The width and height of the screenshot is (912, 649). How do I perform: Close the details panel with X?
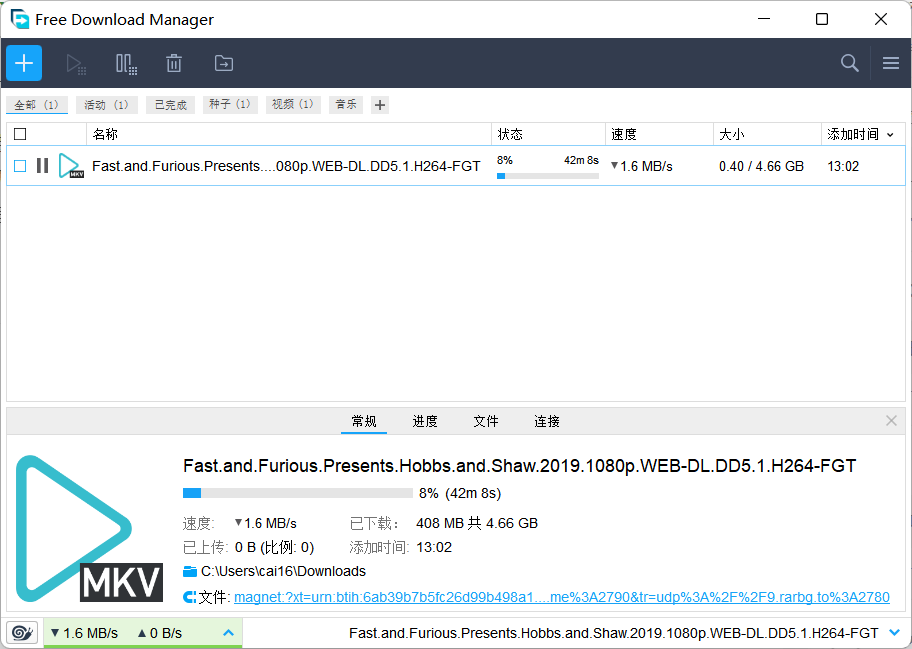(891, 420)
